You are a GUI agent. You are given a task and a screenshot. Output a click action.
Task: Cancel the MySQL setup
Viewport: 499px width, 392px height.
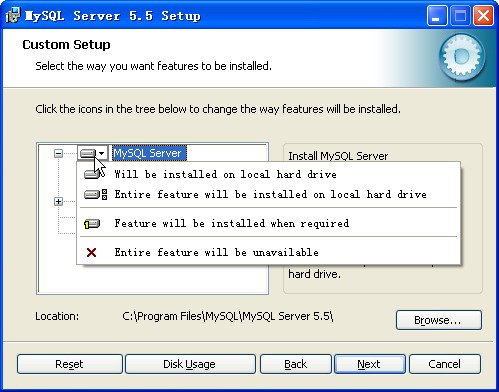(445, 364)
